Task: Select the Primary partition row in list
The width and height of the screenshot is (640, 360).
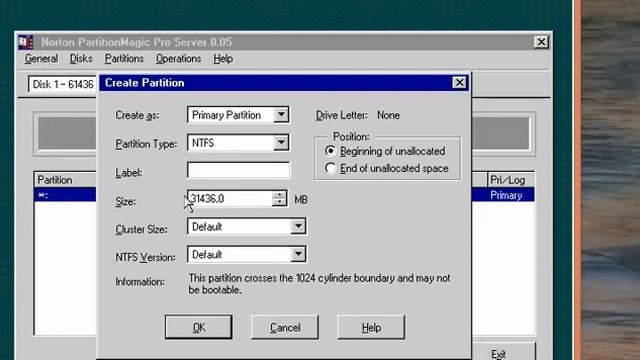Action: [503, 195]
